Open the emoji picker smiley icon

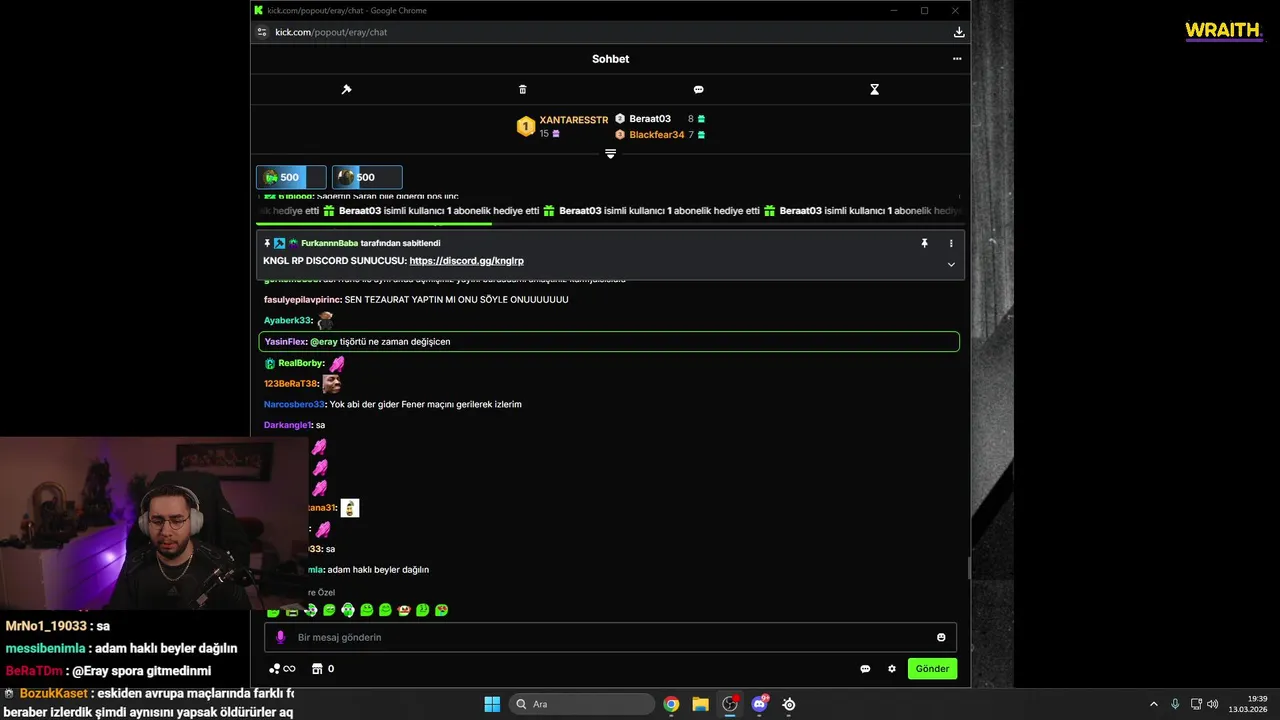tap(941, 637)
